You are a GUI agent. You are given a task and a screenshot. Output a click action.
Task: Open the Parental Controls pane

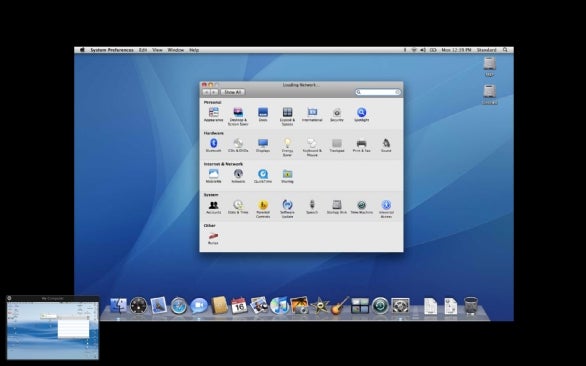click(x=263, y=209)
